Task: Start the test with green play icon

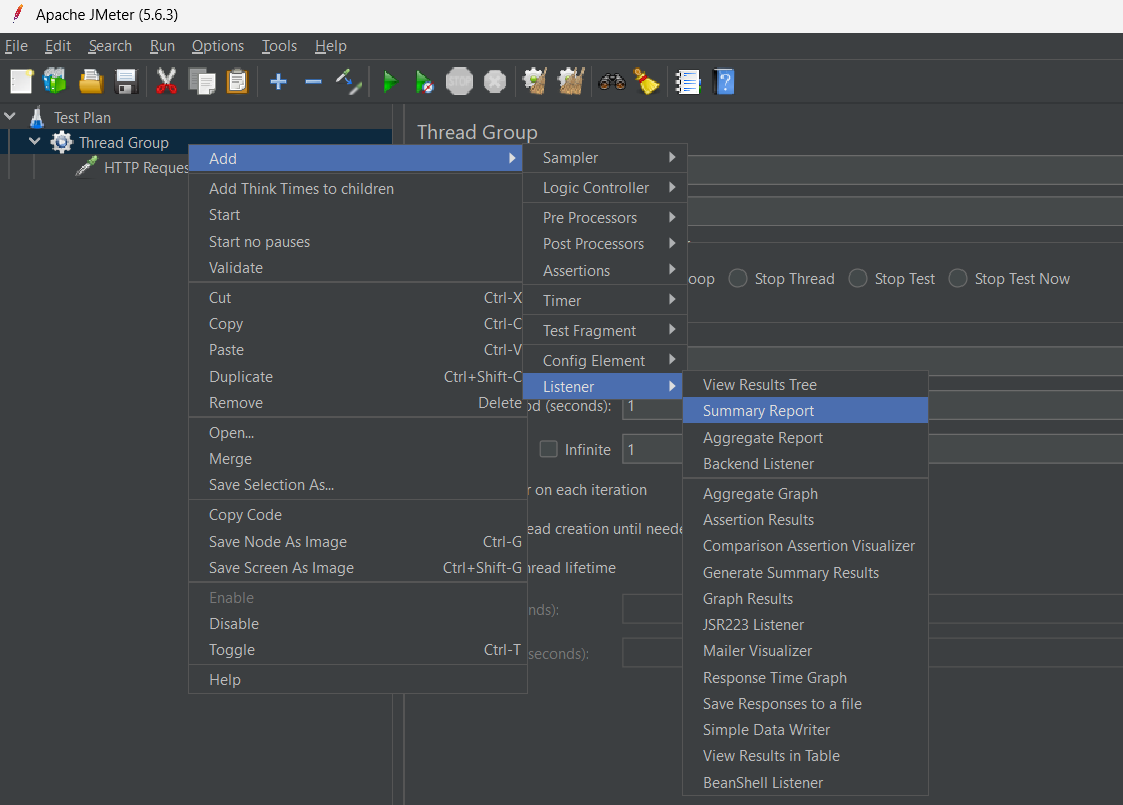Action: [390, 82]
